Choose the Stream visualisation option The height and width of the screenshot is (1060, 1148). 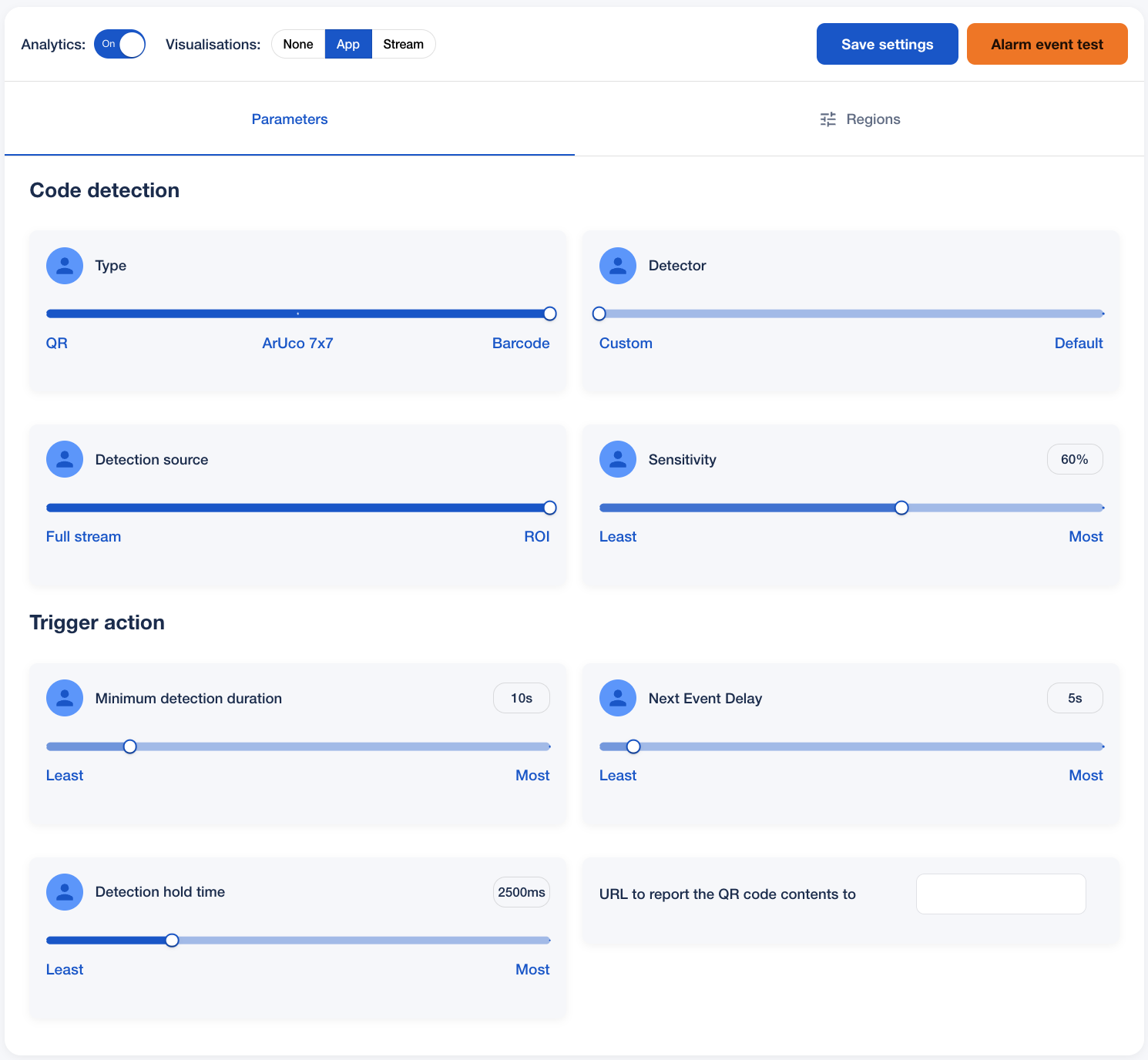tap(403, 44)
